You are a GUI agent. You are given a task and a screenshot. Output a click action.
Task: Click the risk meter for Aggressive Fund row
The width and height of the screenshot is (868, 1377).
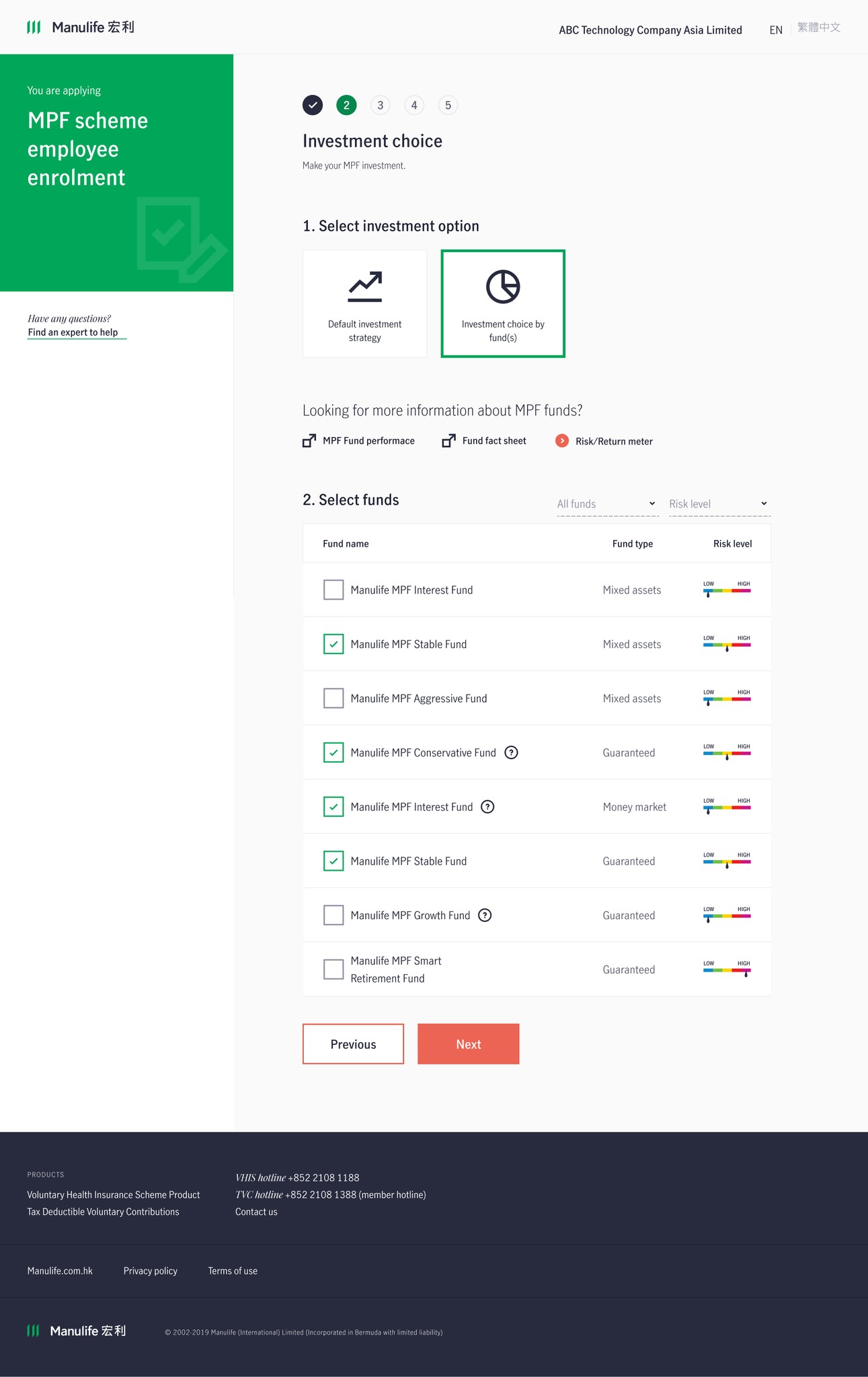point(727,697)
